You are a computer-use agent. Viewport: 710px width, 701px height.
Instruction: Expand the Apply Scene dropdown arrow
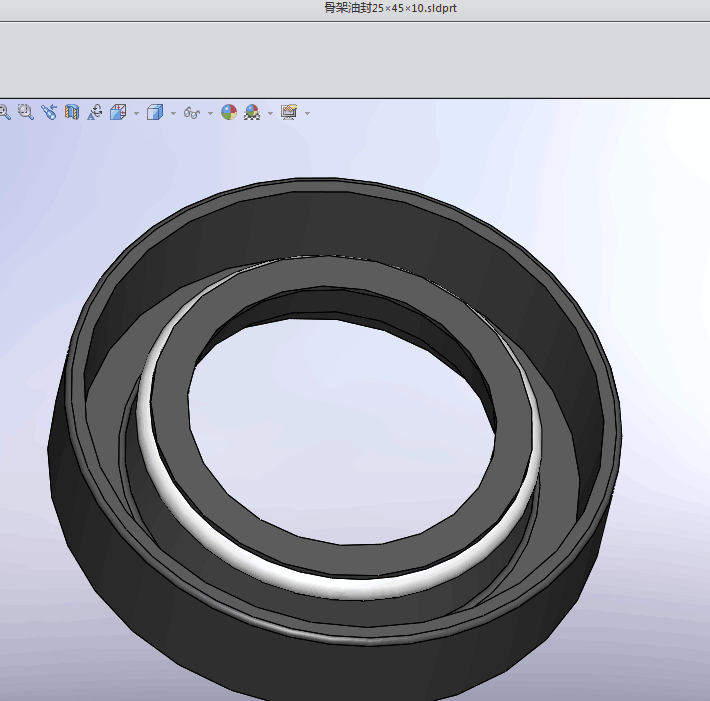[270, 113]
